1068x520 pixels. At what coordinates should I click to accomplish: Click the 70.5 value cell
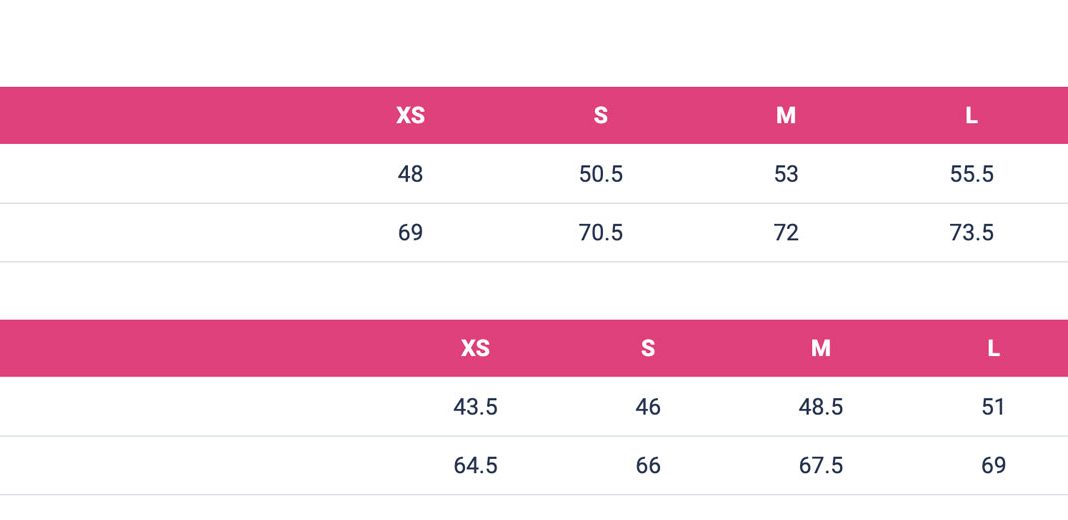coord(601,233)
